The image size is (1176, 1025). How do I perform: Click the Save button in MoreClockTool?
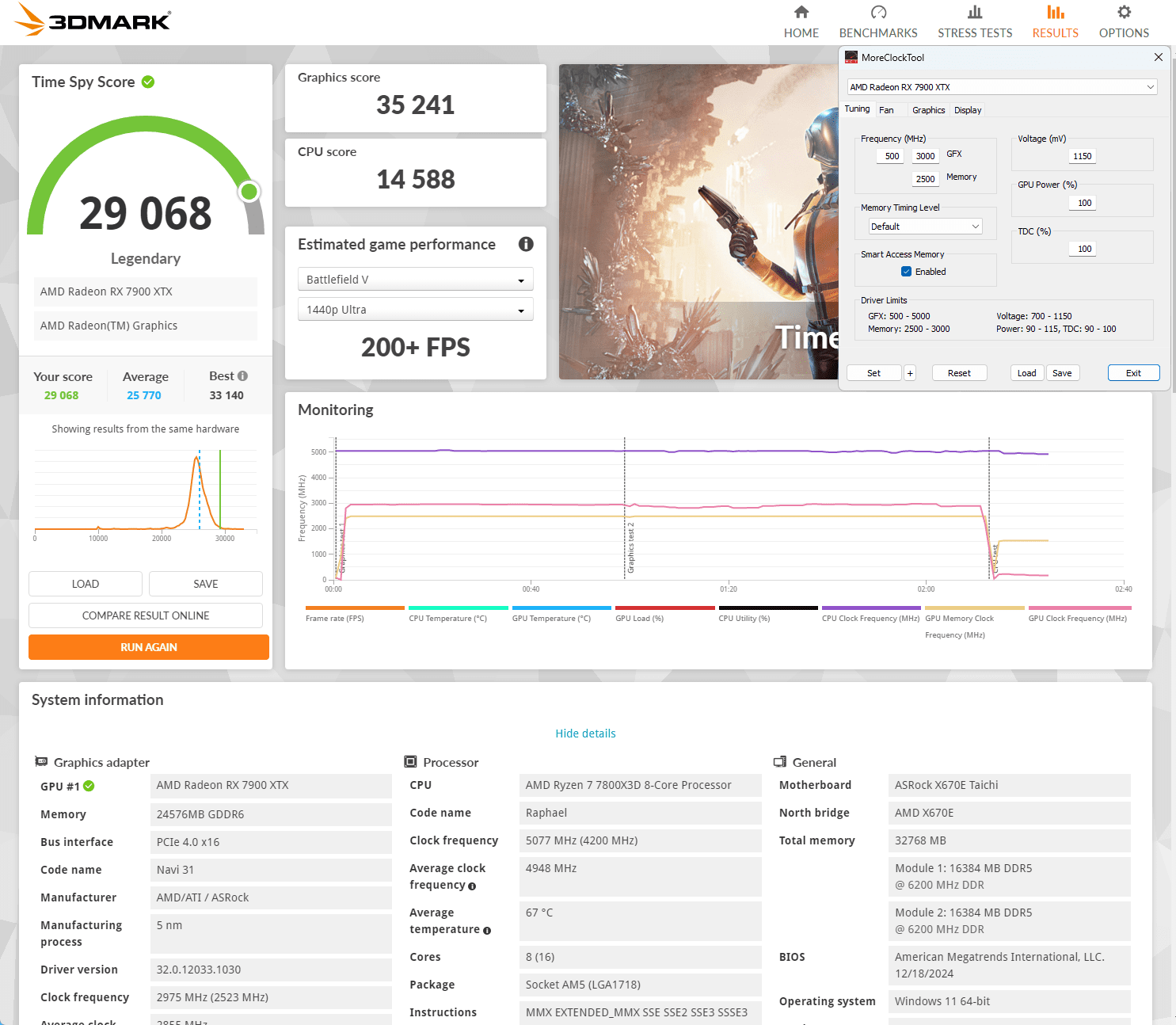point(1062,373)
